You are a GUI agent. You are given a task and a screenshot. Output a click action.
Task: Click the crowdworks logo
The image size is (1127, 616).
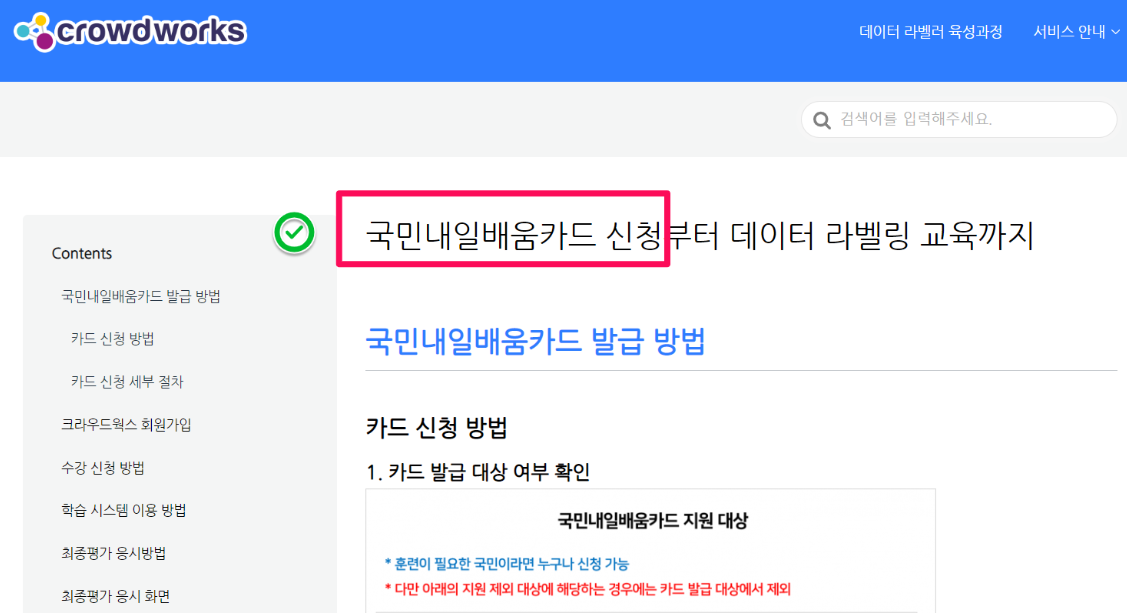[x=130, y=32]
